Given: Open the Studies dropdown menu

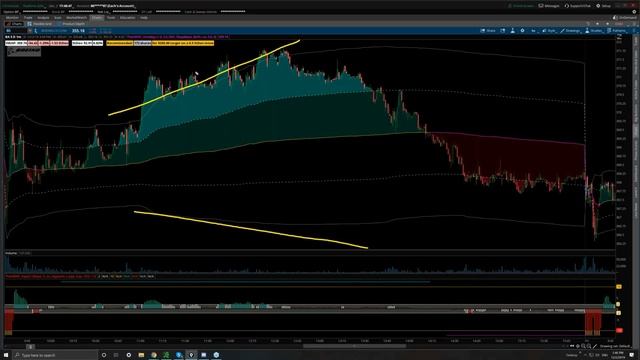Looking at the screenshot, I should [x=594, y=31].
